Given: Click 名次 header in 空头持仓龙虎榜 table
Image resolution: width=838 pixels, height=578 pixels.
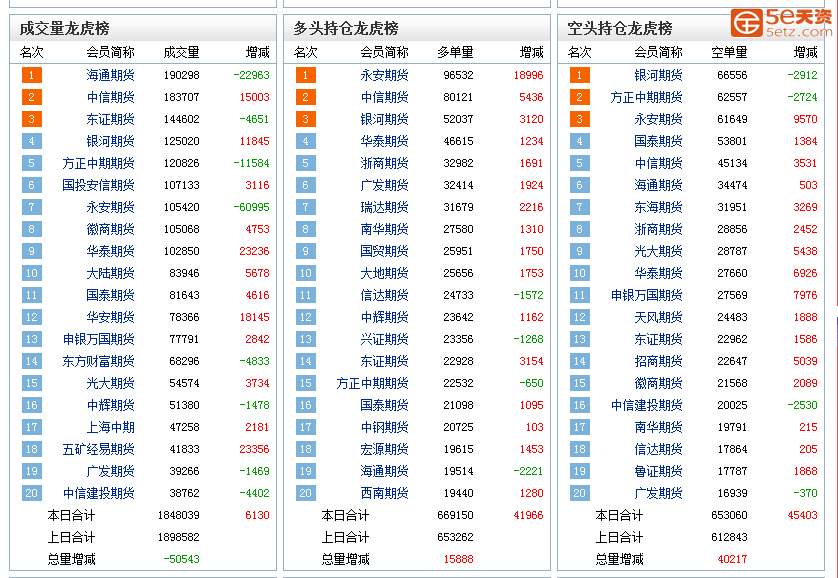Looking at the screenshot, I should pos(579,52).
